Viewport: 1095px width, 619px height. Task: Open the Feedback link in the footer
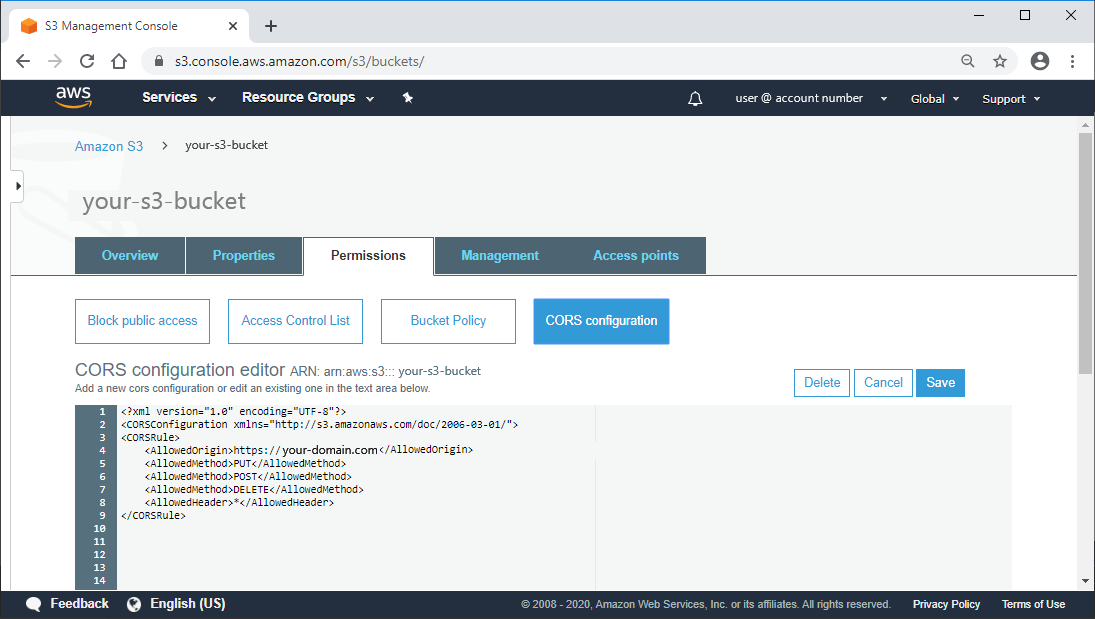[x=79, y=604]
